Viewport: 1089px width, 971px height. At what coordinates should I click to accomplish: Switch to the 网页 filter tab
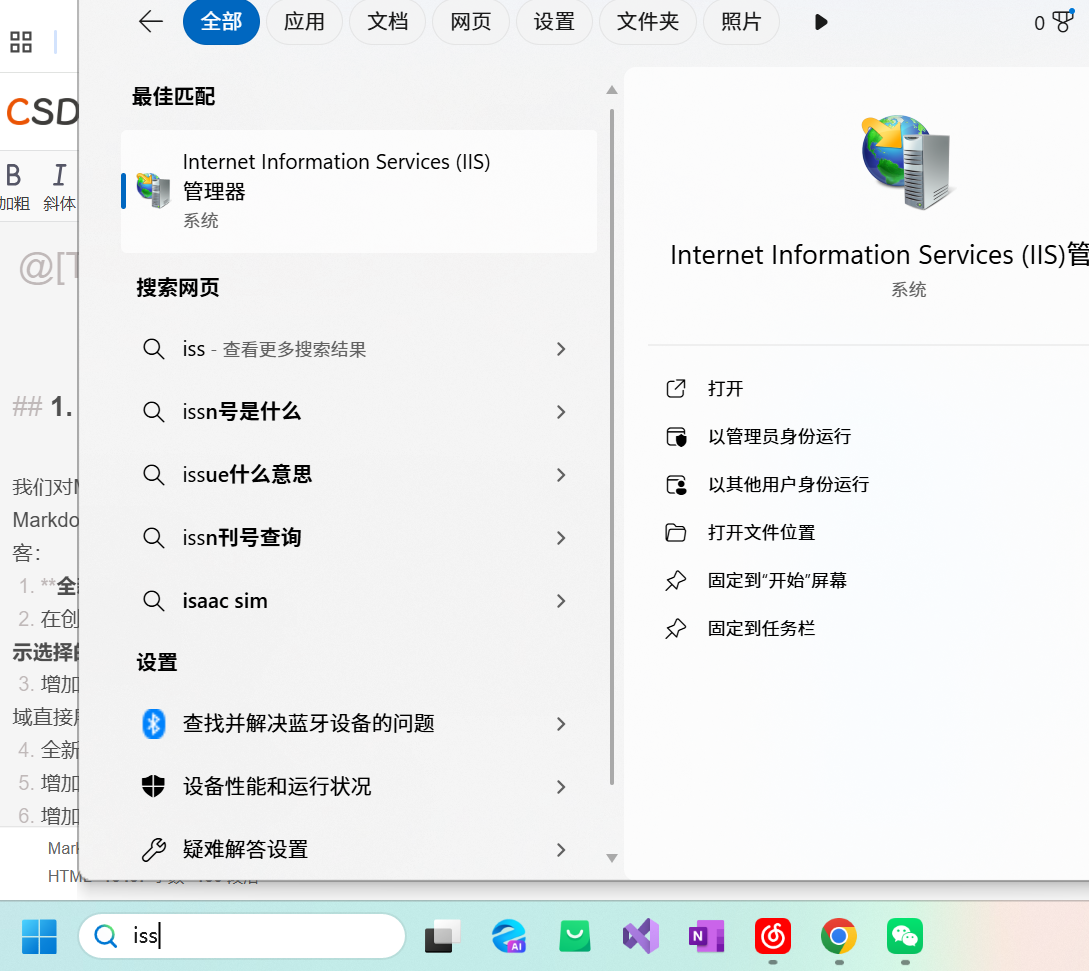coord(471,22)
